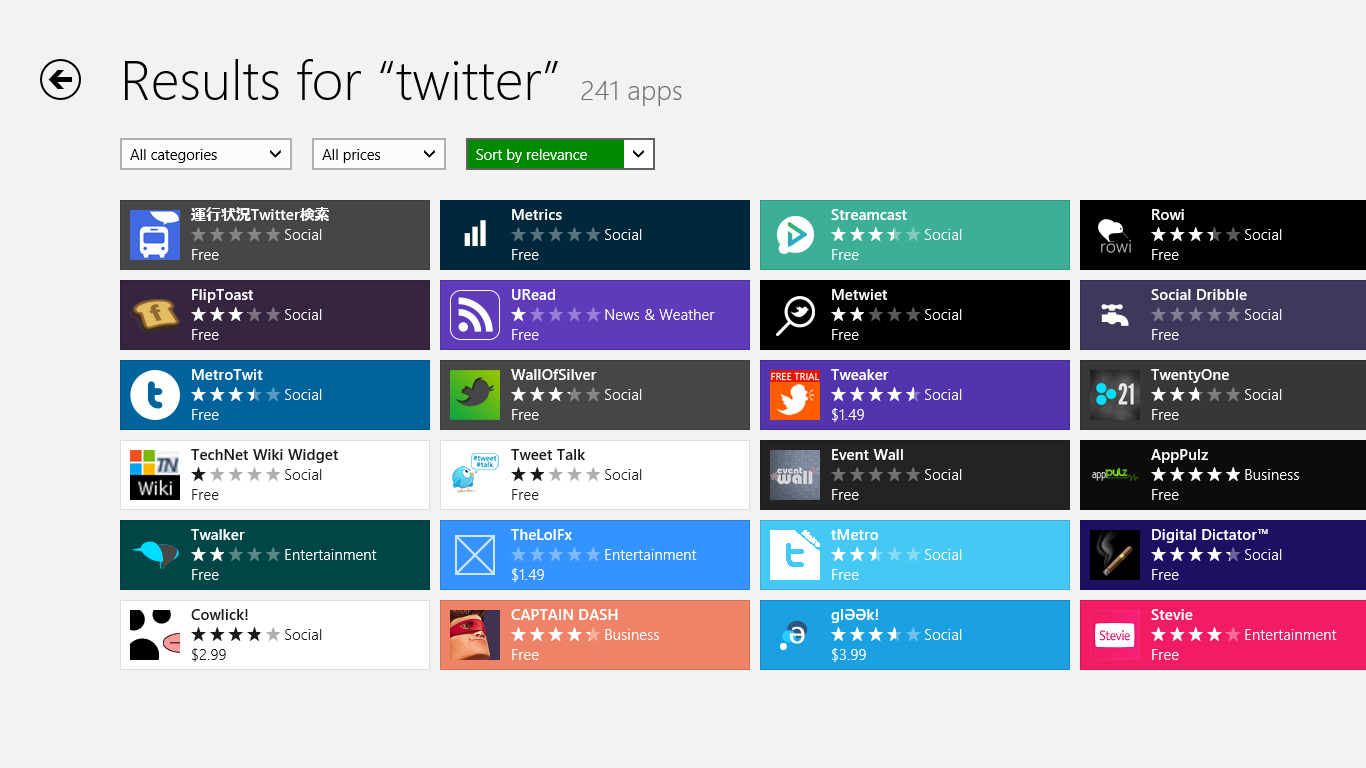Screen dimensions: 1366x768
Task: Click the FlipToast toast icon
Action: pos(155,315)
